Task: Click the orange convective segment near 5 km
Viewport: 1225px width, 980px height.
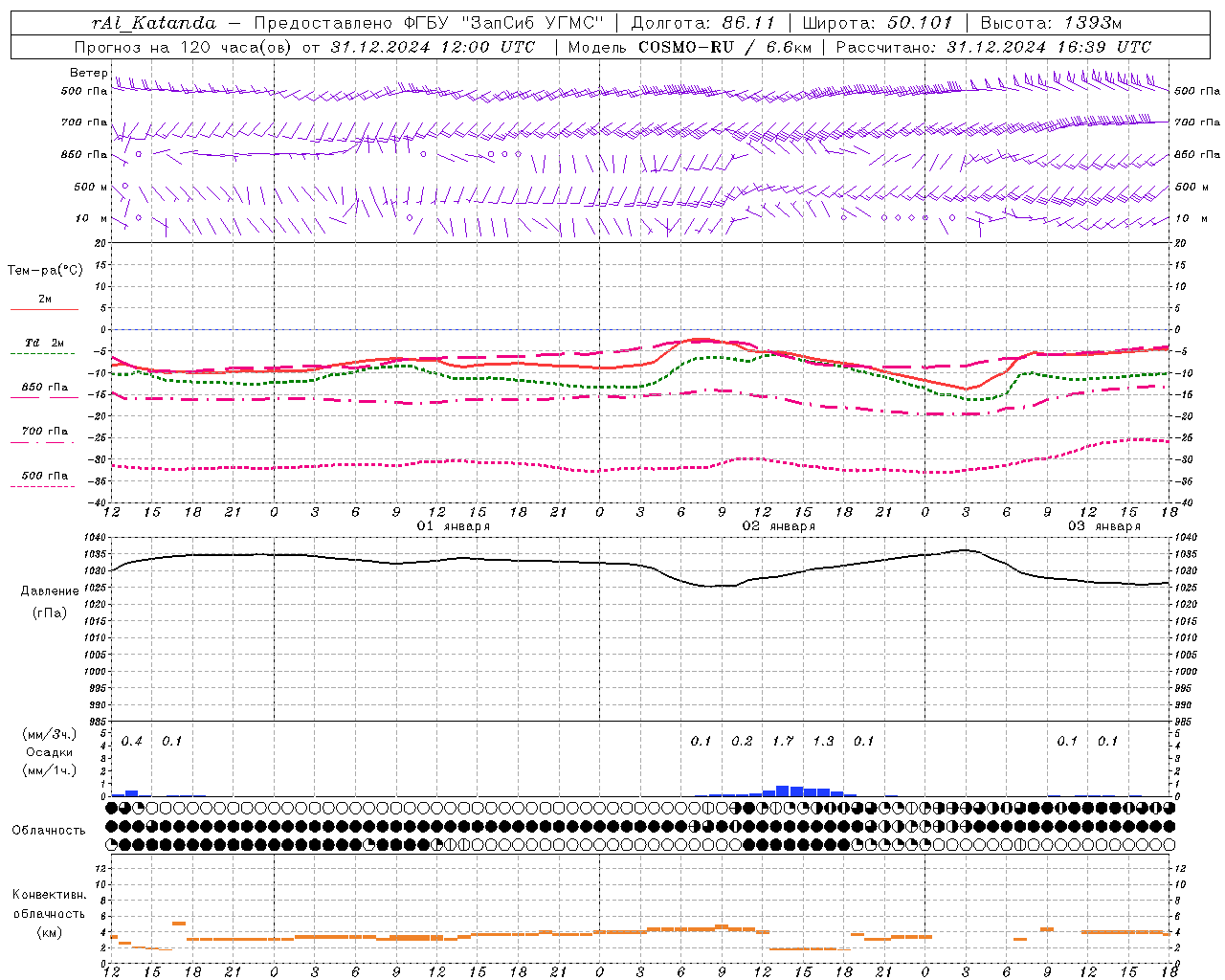Action: point(179,924)
